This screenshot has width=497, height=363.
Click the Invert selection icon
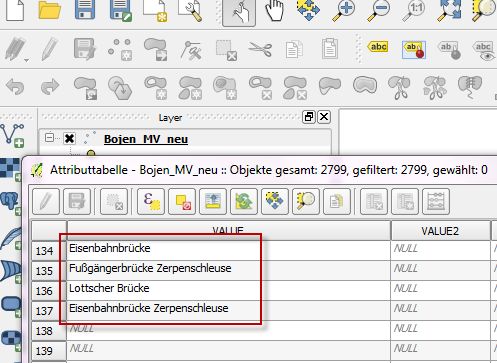click(244, 201)
